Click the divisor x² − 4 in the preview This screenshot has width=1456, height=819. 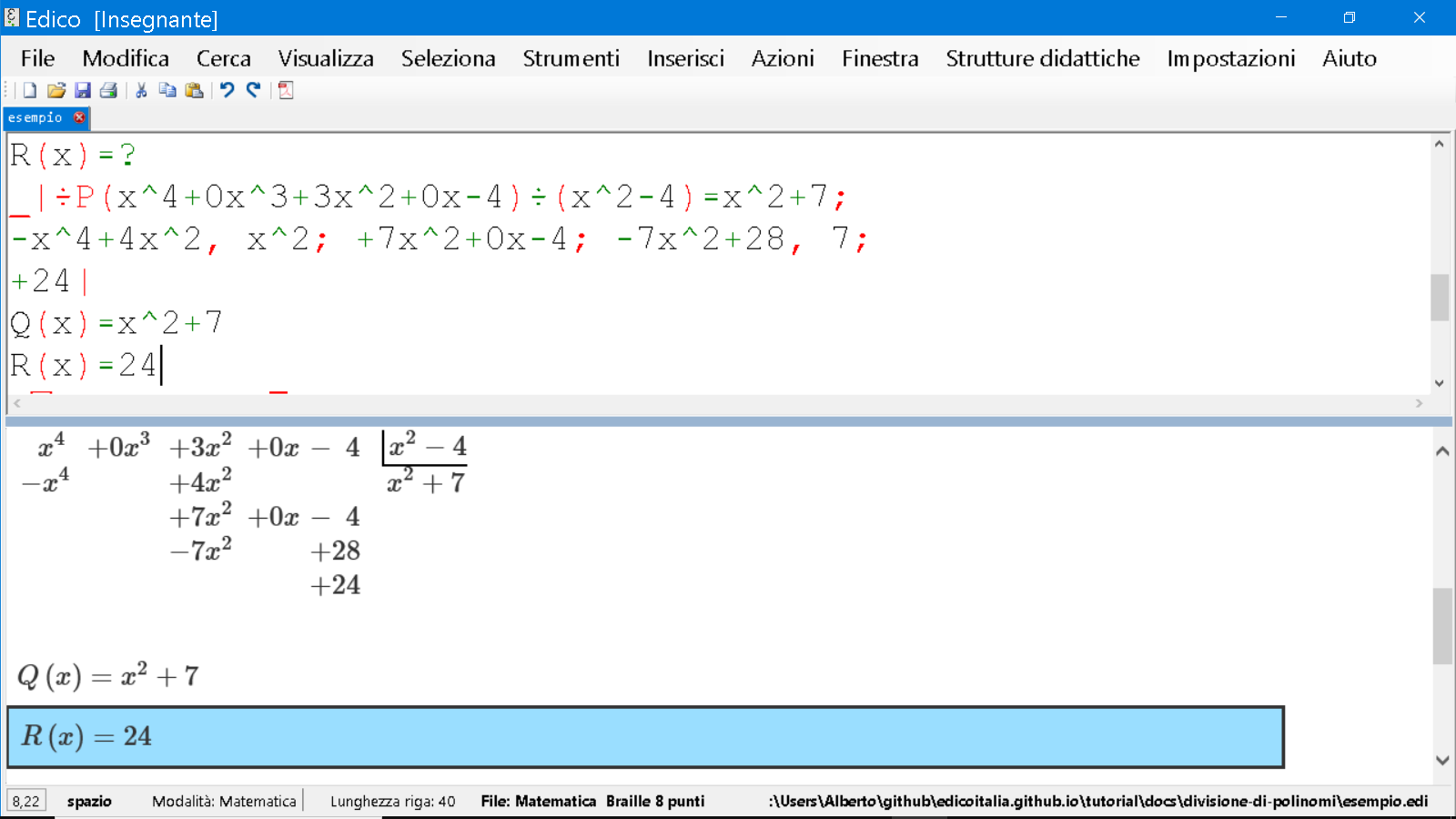coord(427,446)
